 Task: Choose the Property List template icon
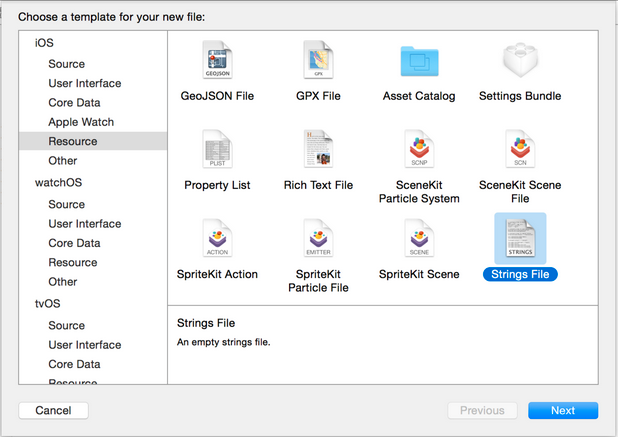217,149
